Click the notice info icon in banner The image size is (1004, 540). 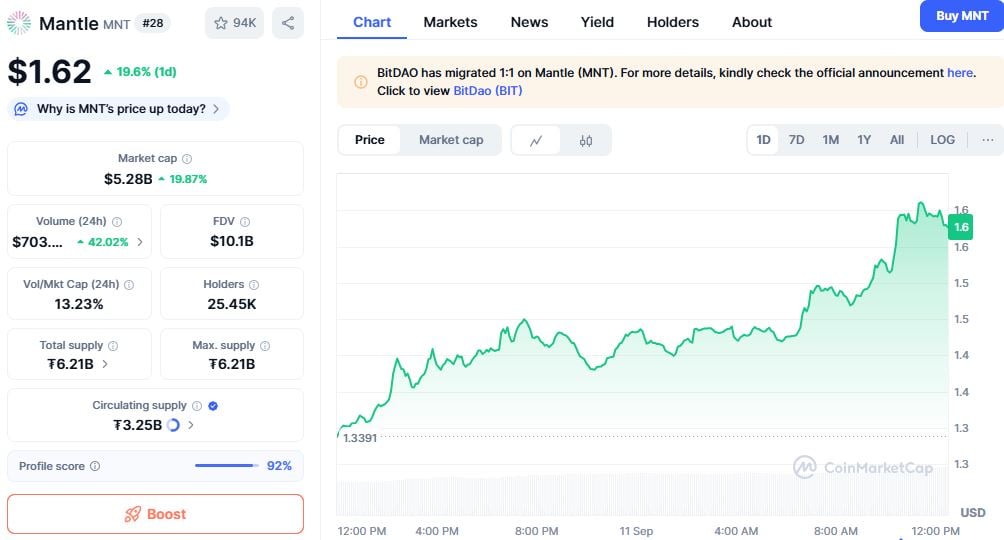(360, 82)
